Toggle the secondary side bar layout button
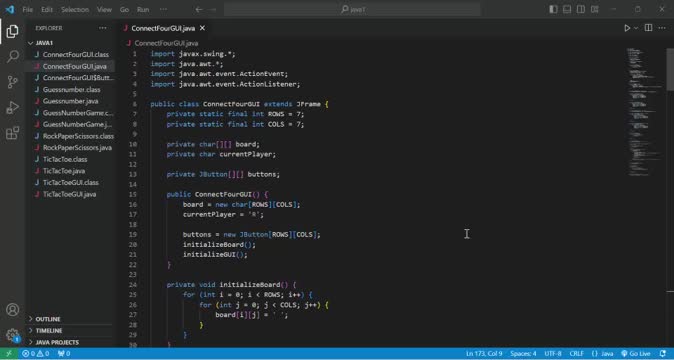The width and height of the screenshot is (674, 360). pyautogui.click(x=581, y=9)
